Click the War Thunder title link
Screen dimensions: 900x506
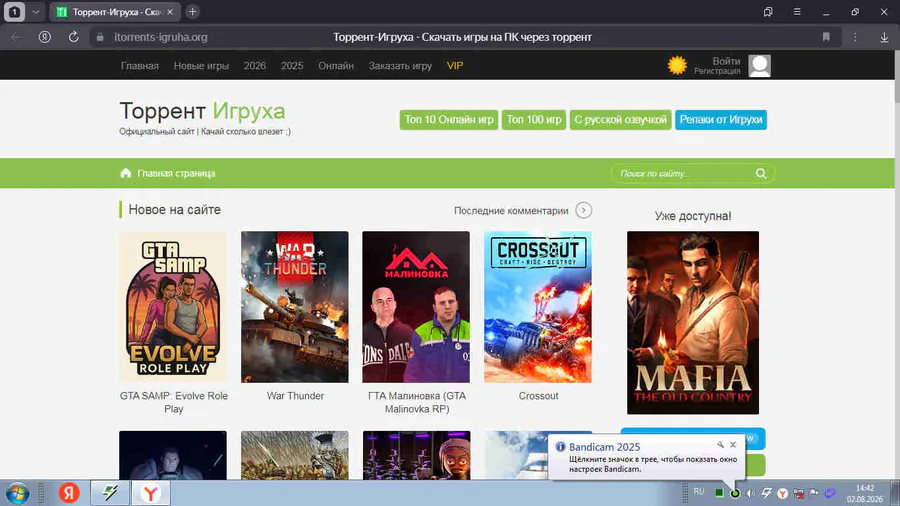pyautogui.click(x=296, y=396)
